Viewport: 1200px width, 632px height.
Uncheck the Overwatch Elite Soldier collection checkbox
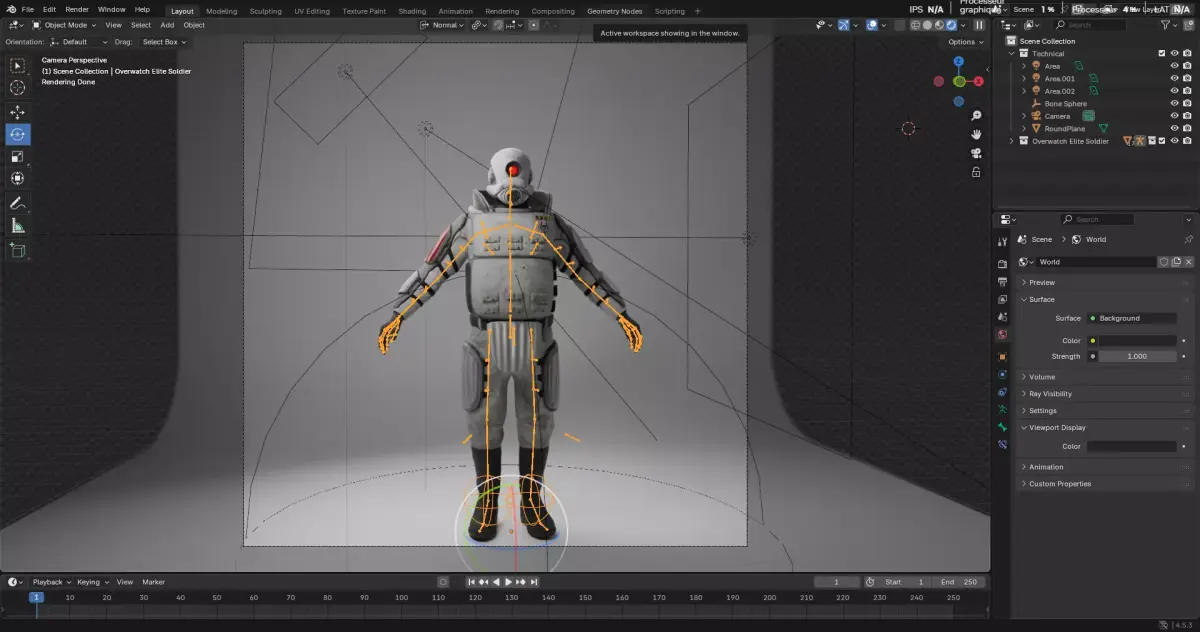click(1161, 141)
